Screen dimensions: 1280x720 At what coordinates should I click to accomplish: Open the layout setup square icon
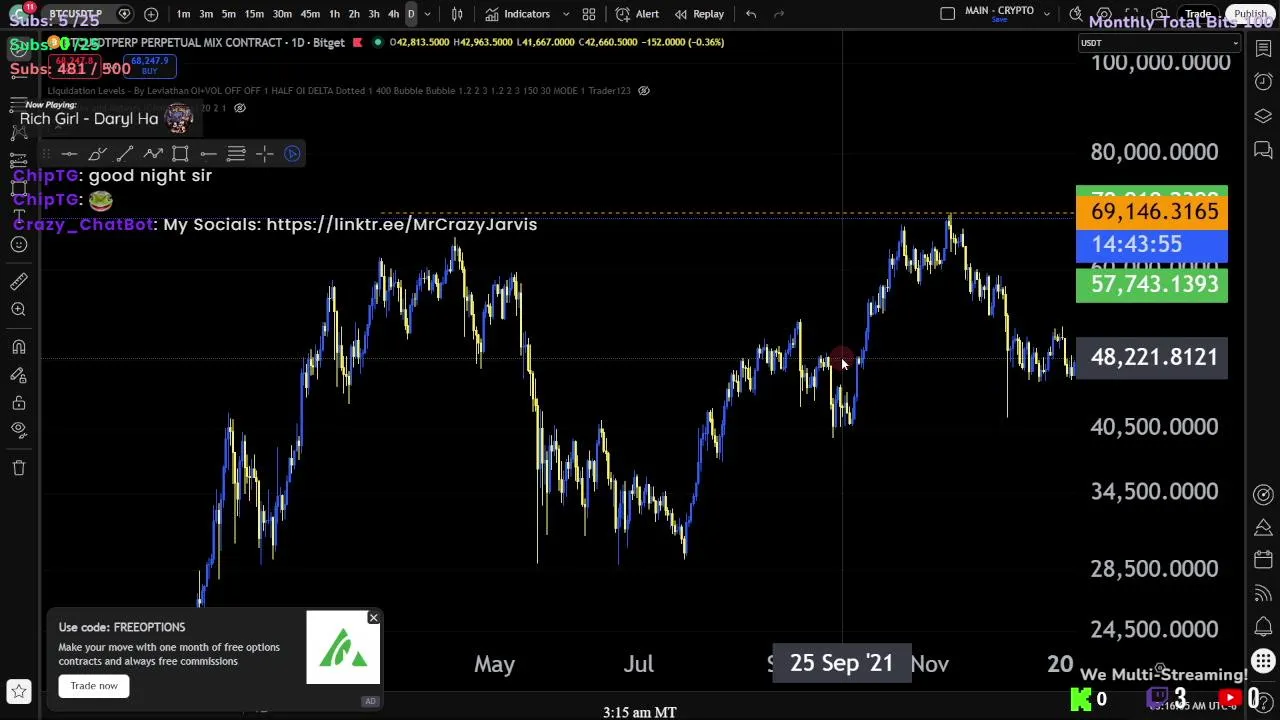point(948,14)
